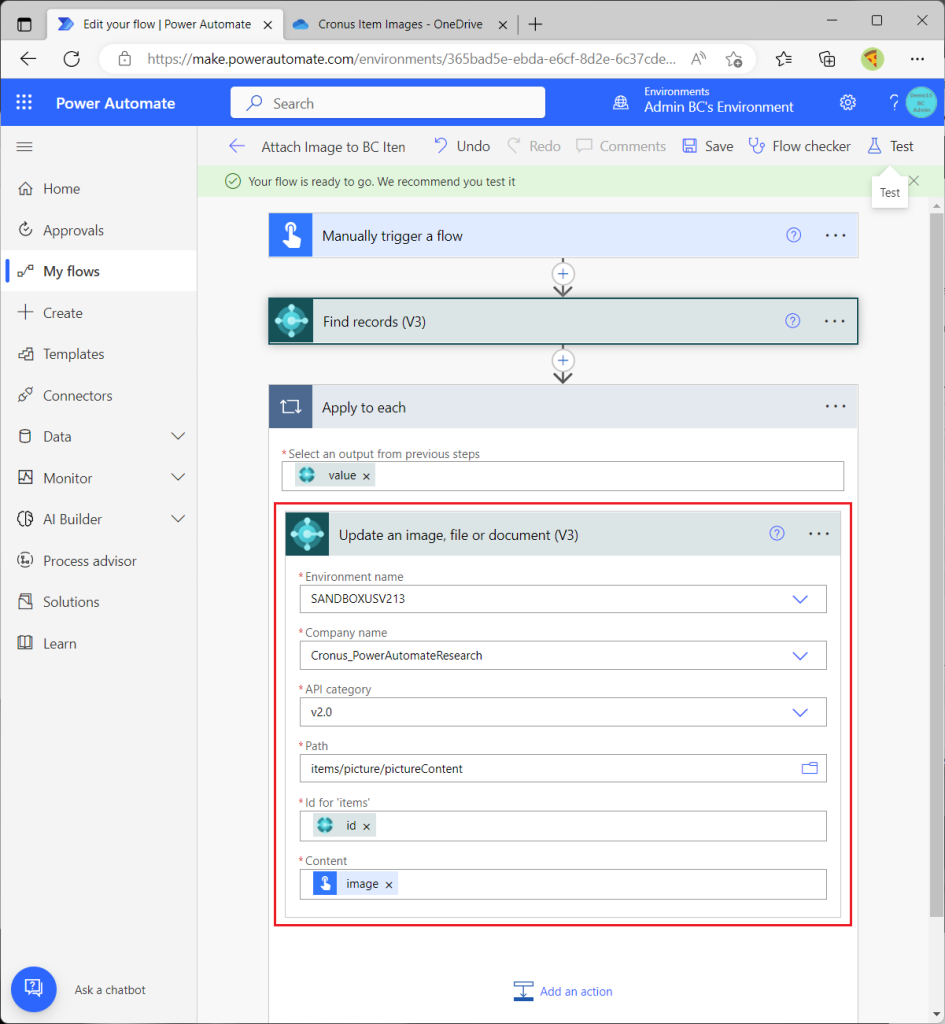Click Undo in the flow toolbar

[x=462, y=146]
